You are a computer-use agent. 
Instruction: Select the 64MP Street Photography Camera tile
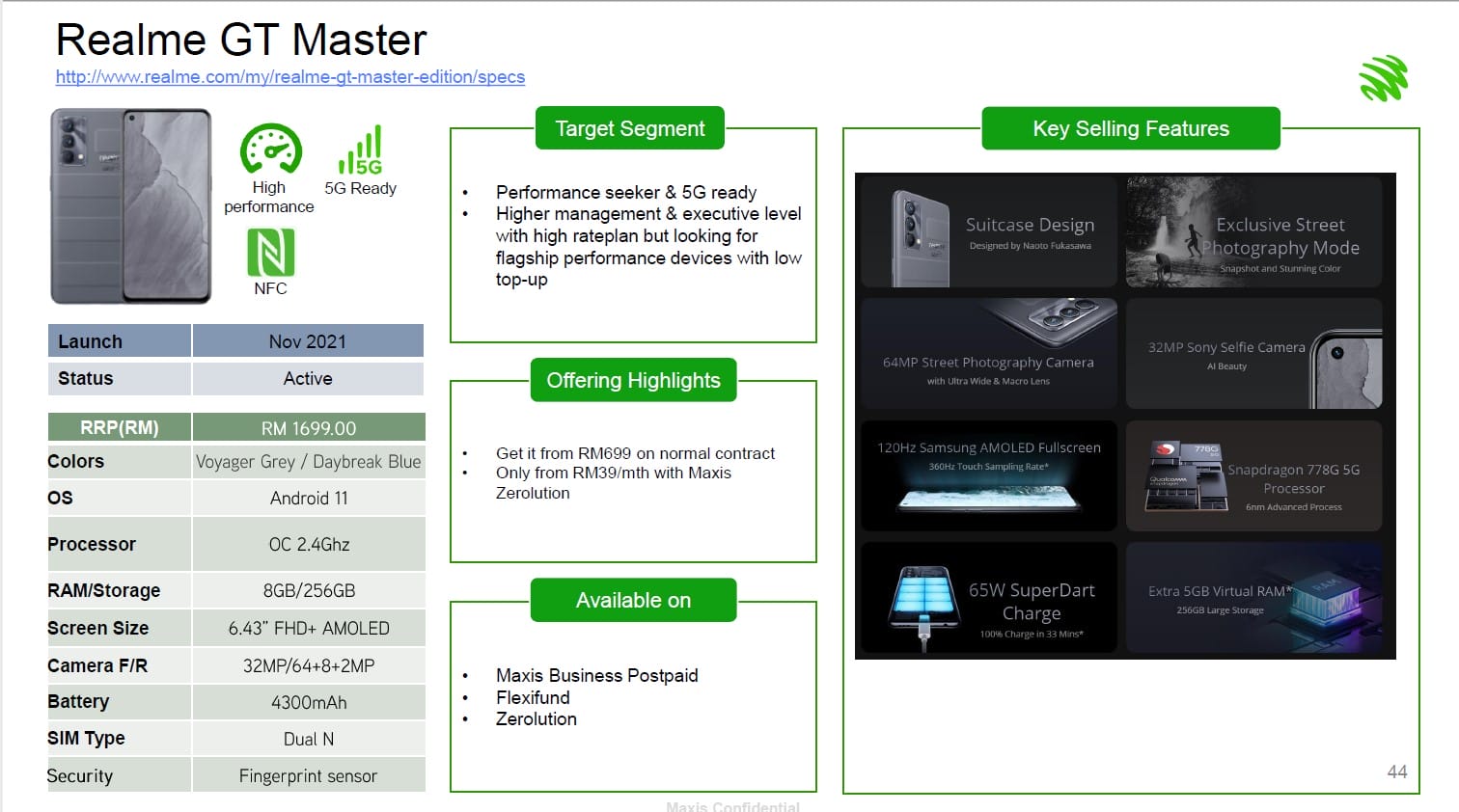pos(989,354)
